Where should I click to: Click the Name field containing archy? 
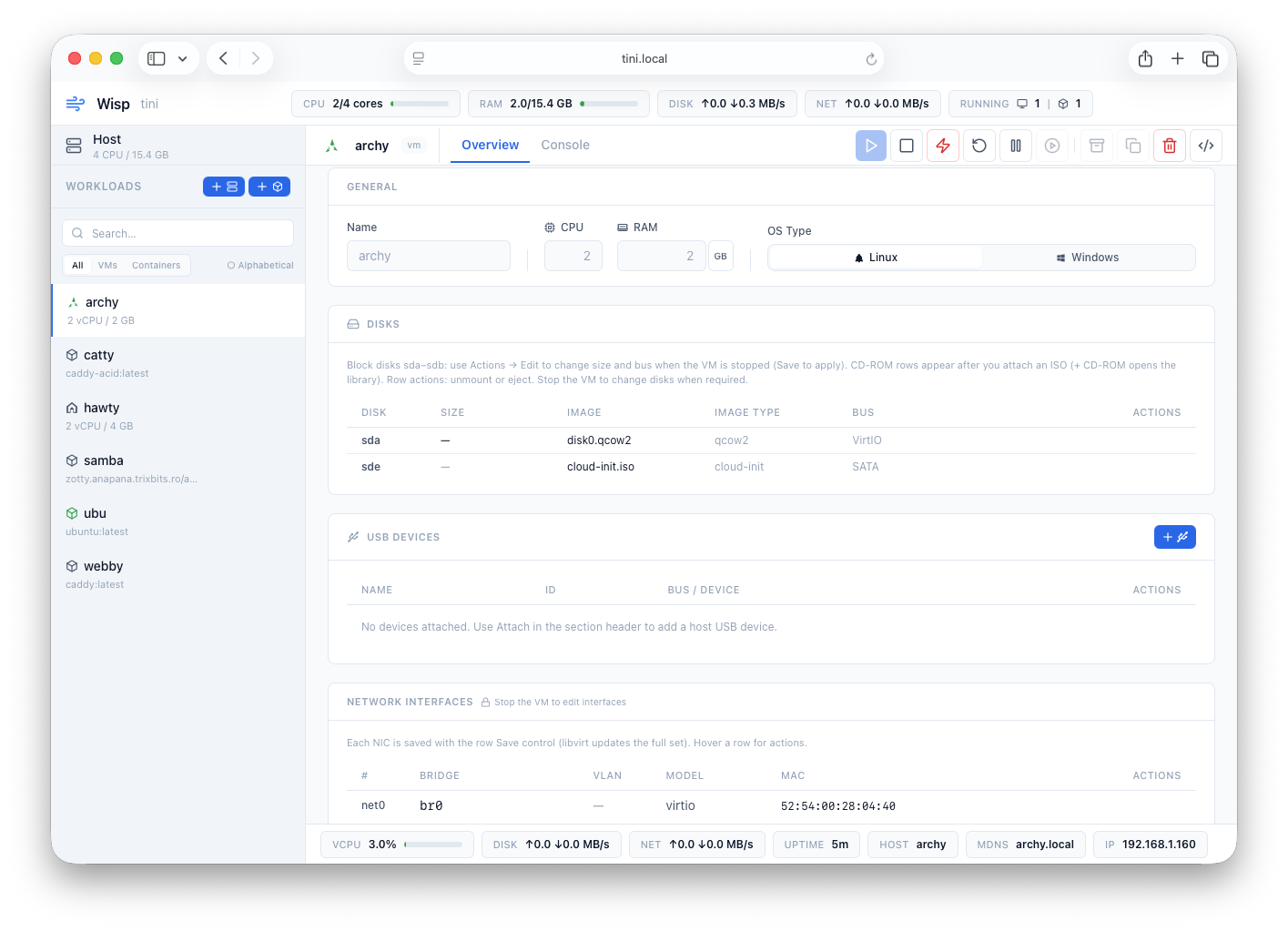429,256
